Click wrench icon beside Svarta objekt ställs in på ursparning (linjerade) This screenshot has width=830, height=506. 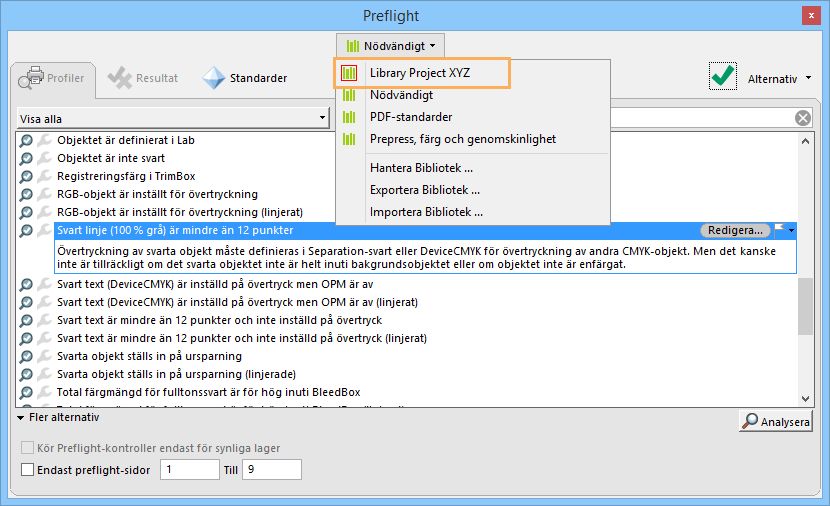45,374
